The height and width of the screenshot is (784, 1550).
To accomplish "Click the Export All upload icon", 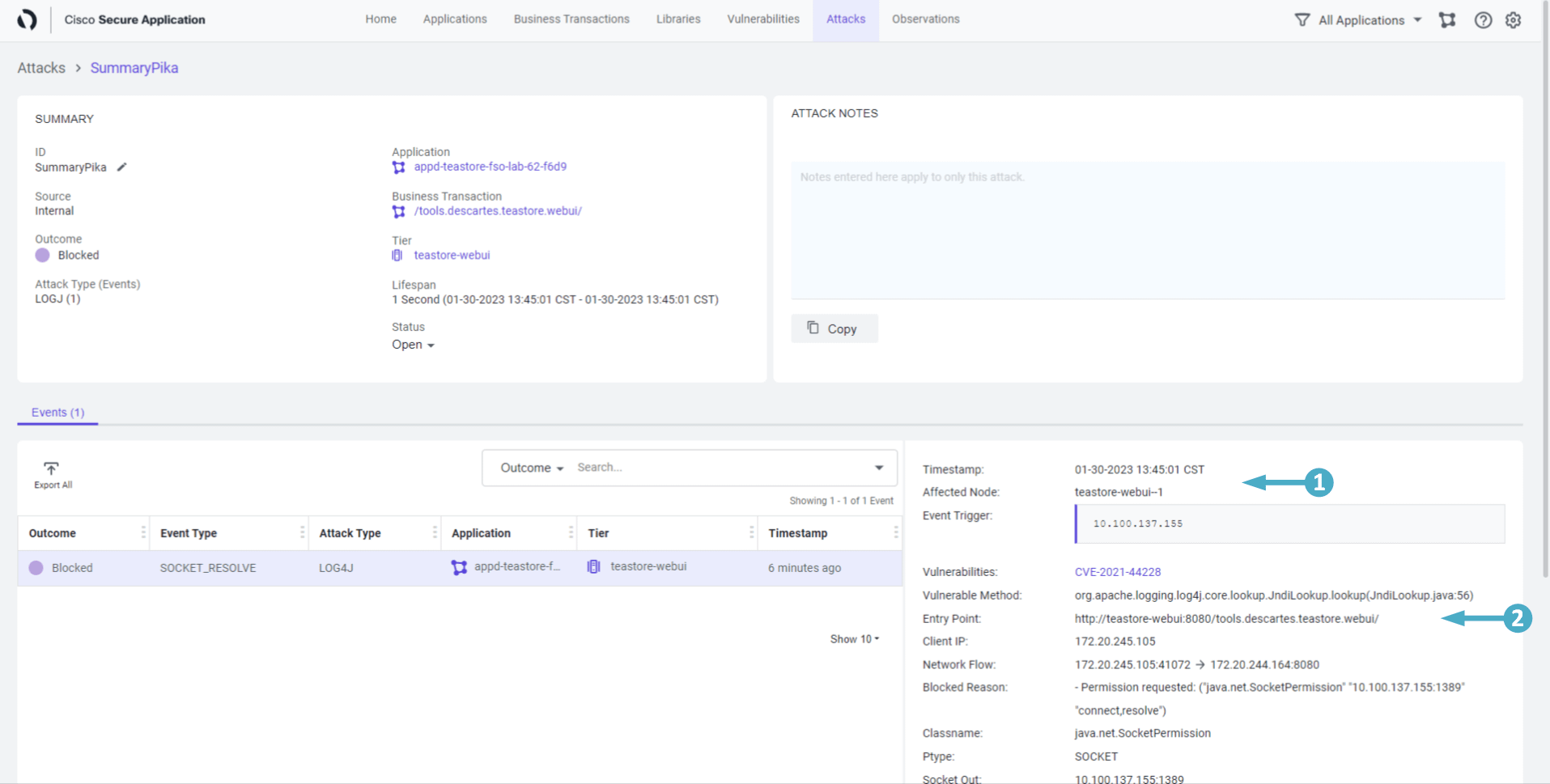I will coord(52,469).
